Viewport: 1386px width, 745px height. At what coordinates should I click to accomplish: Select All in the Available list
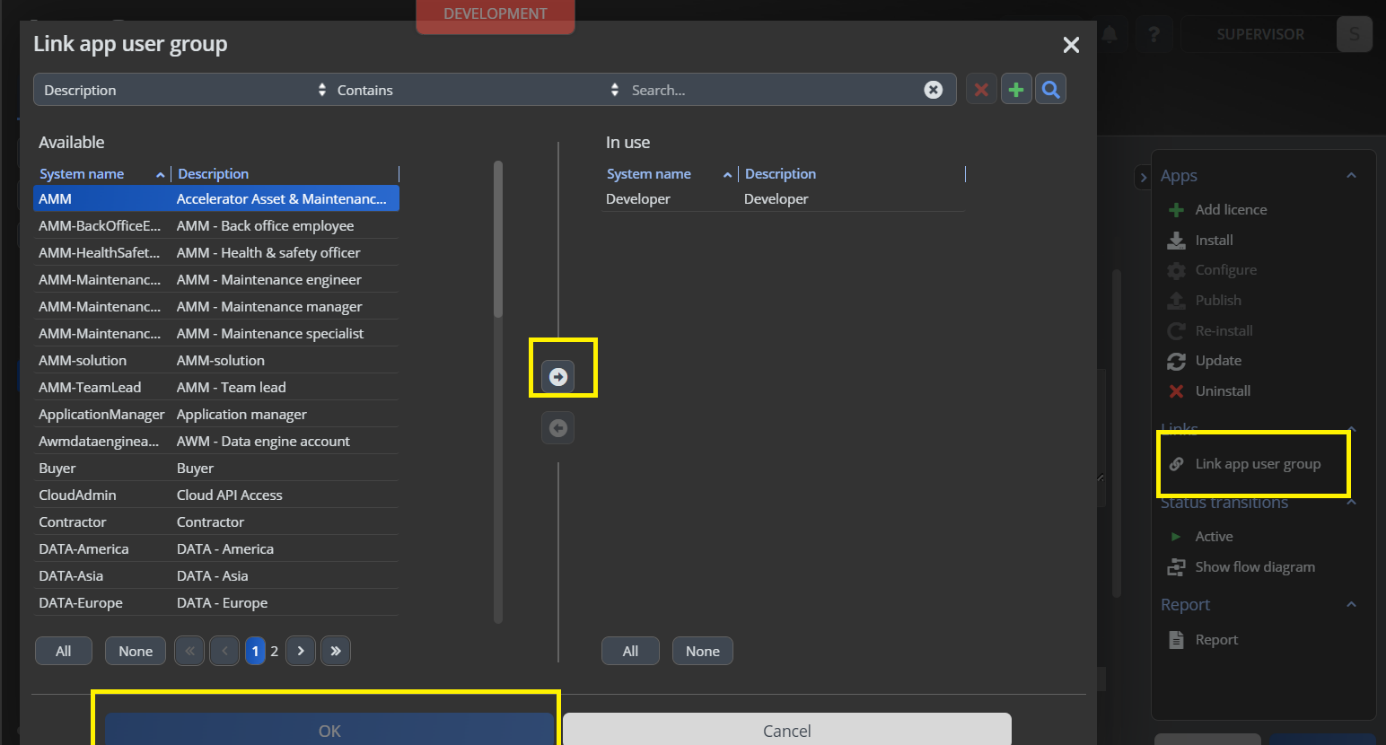pyautogui.click(x=63, y=651)
